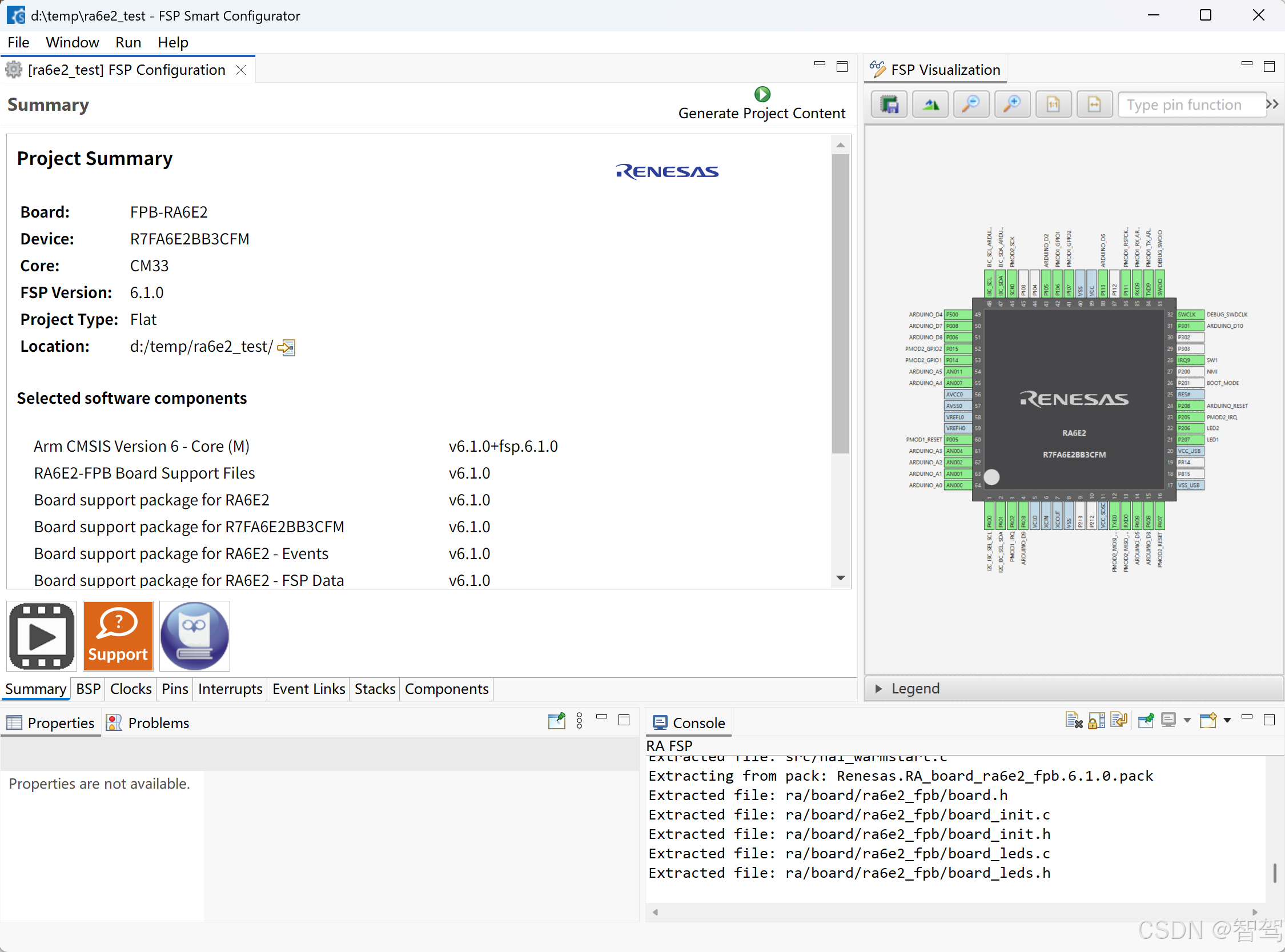Toggle Word Wrap in the Console
Image resolution: width=1285 pixels, height=952 pixels.
pos(1118,720)
